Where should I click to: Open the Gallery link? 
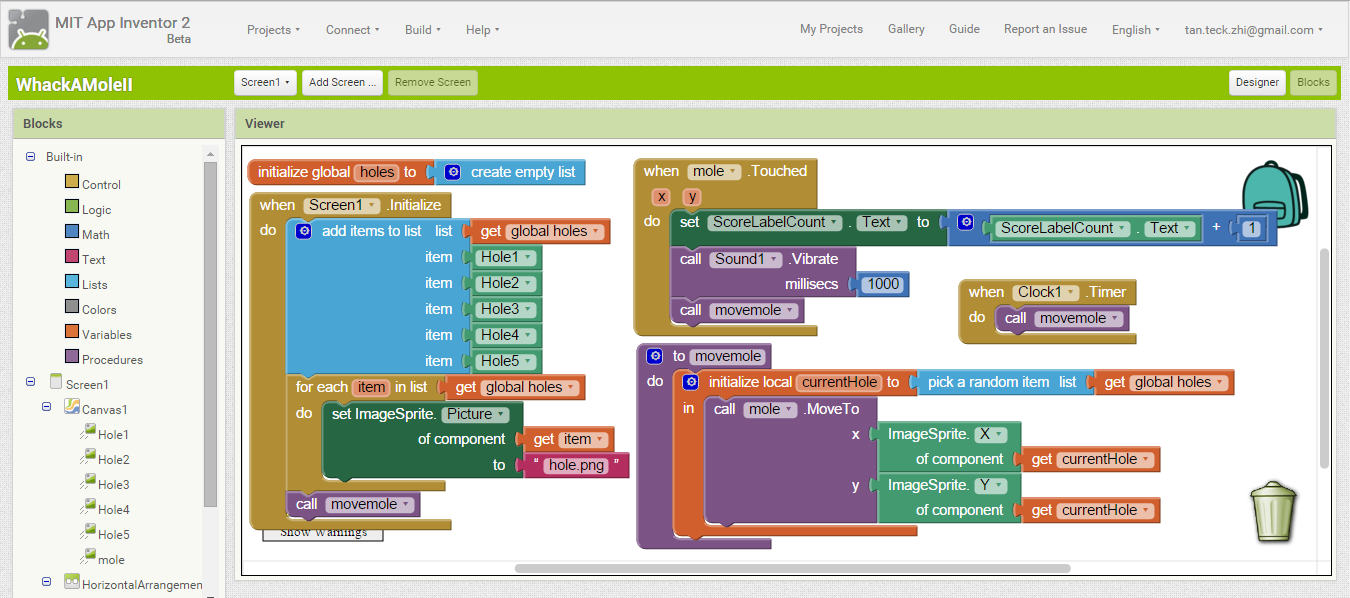(x=906, y=29)
